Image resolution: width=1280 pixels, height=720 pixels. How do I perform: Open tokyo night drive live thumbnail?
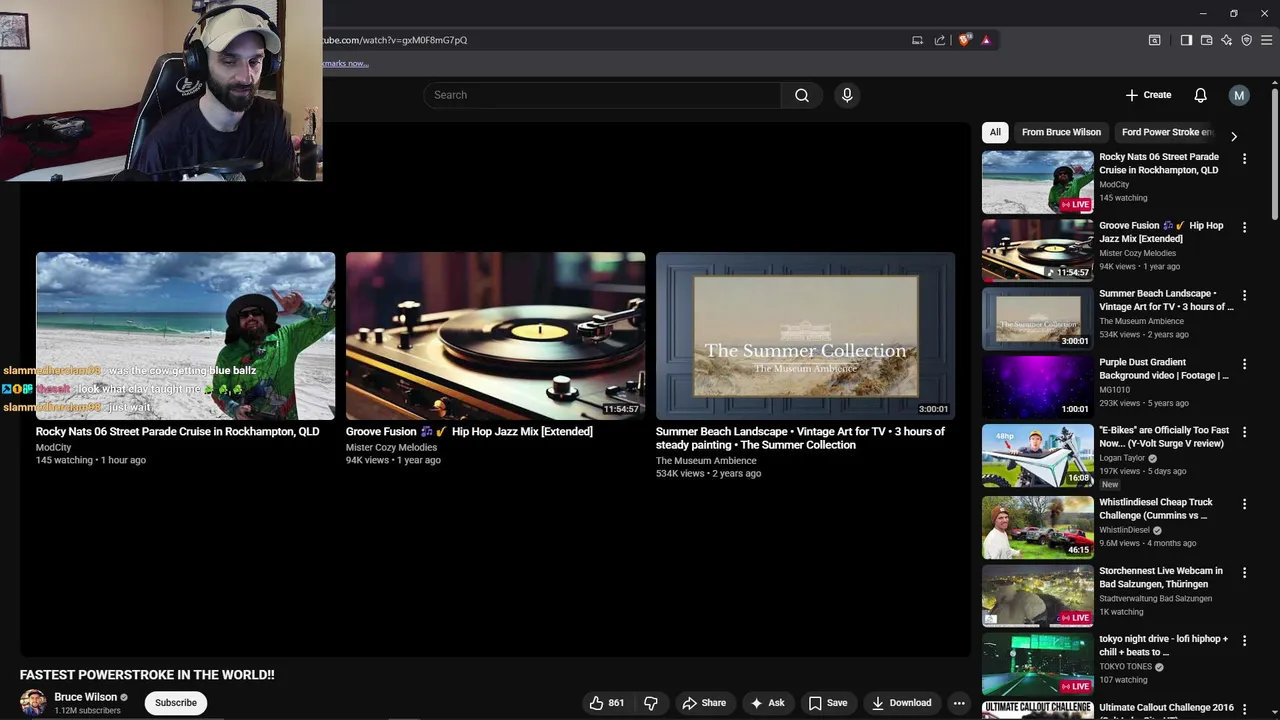click(x=1037, y=664)
